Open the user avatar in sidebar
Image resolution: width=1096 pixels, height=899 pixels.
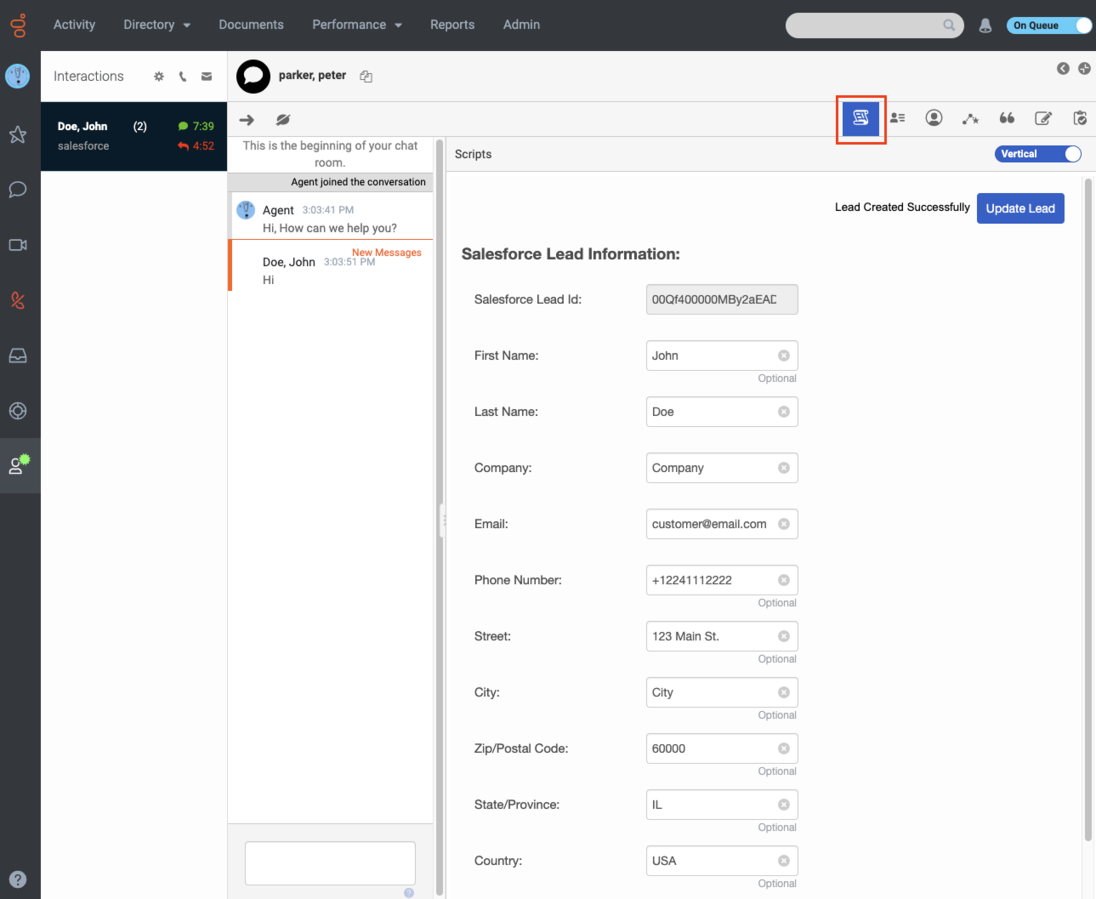coord(17,75)
